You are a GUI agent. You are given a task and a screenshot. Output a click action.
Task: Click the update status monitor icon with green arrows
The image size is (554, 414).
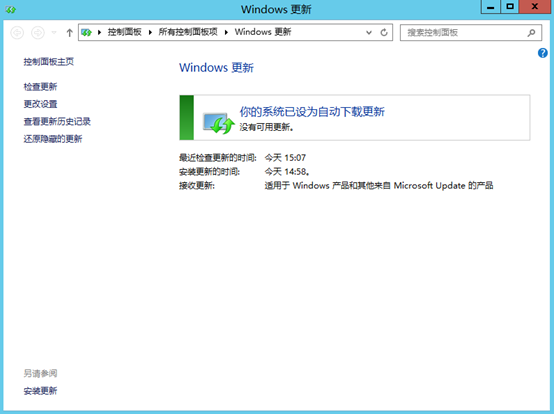[x=219, y=123]
